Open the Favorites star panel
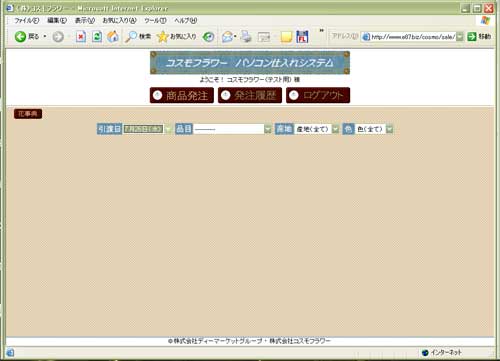 162,37
